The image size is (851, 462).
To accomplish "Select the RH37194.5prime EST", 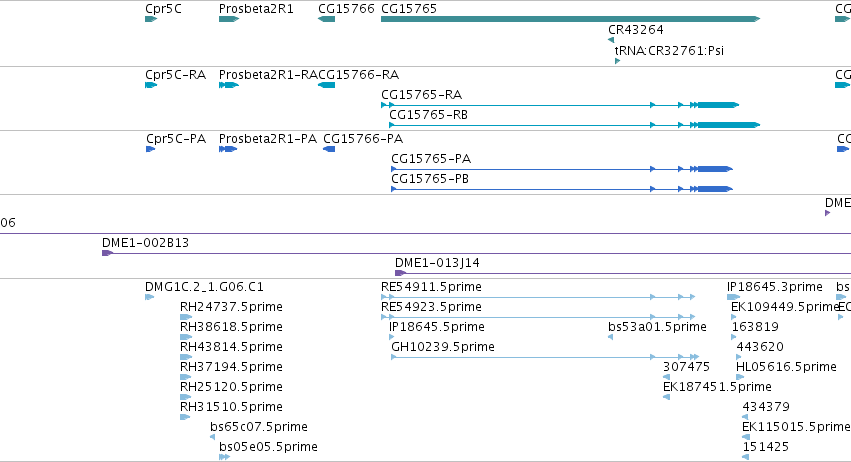I will [x=231, y=367].
